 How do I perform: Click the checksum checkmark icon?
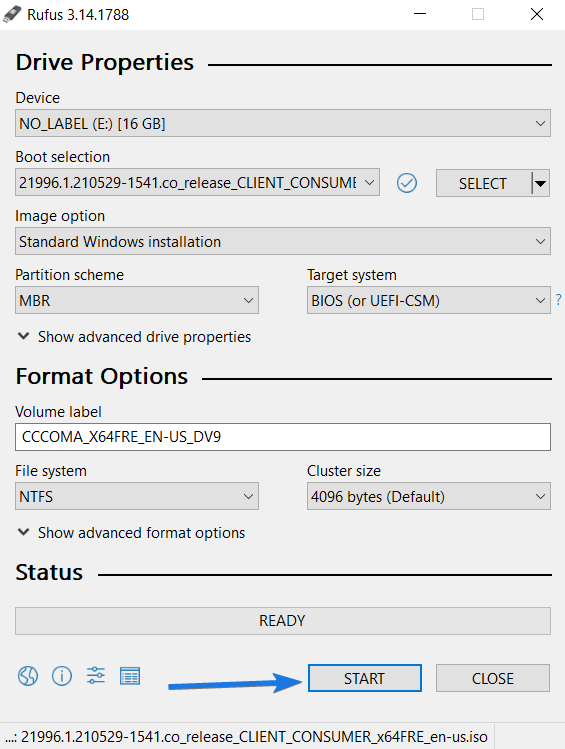click(406, 183)
